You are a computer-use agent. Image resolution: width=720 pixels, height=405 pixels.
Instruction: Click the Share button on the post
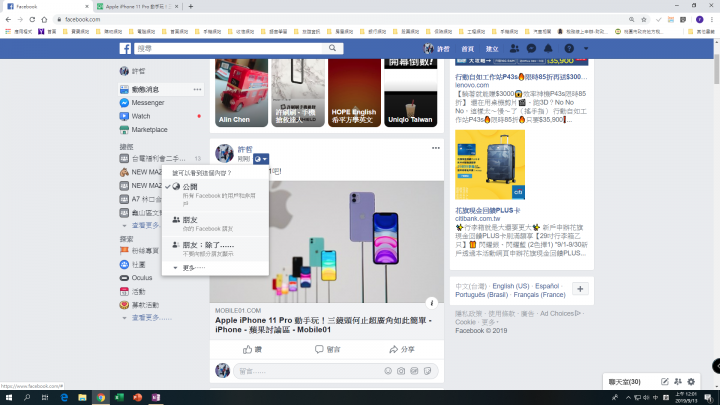tap(402, 349)
